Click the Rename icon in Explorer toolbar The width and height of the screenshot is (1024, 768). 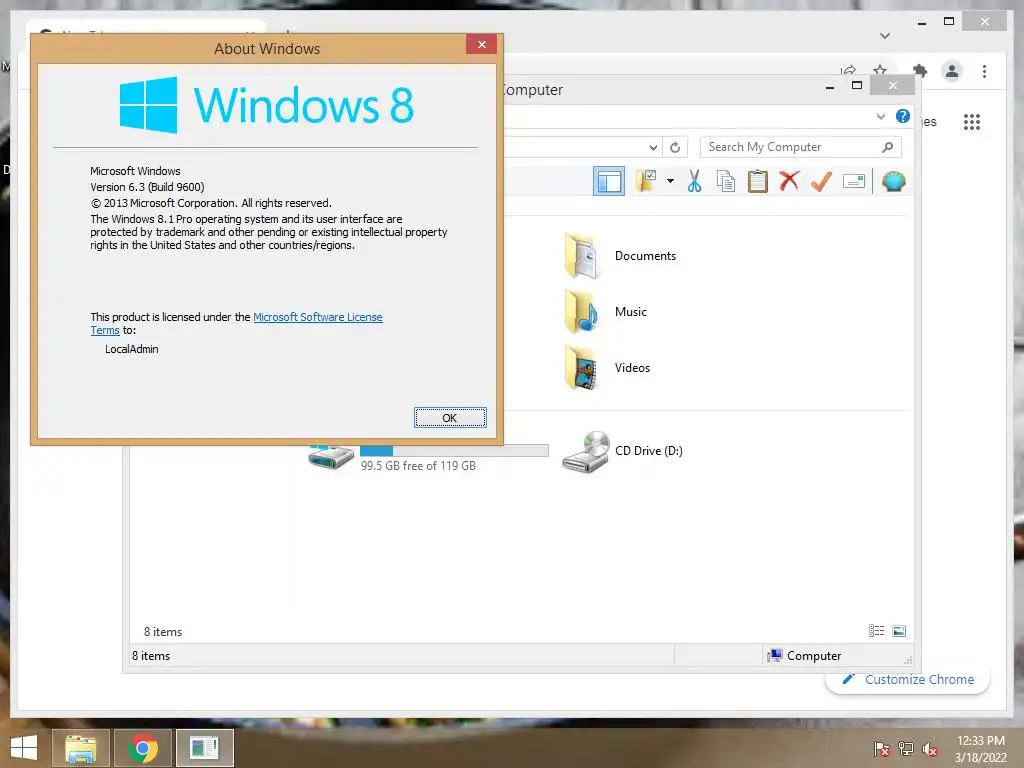coord(854,181)
